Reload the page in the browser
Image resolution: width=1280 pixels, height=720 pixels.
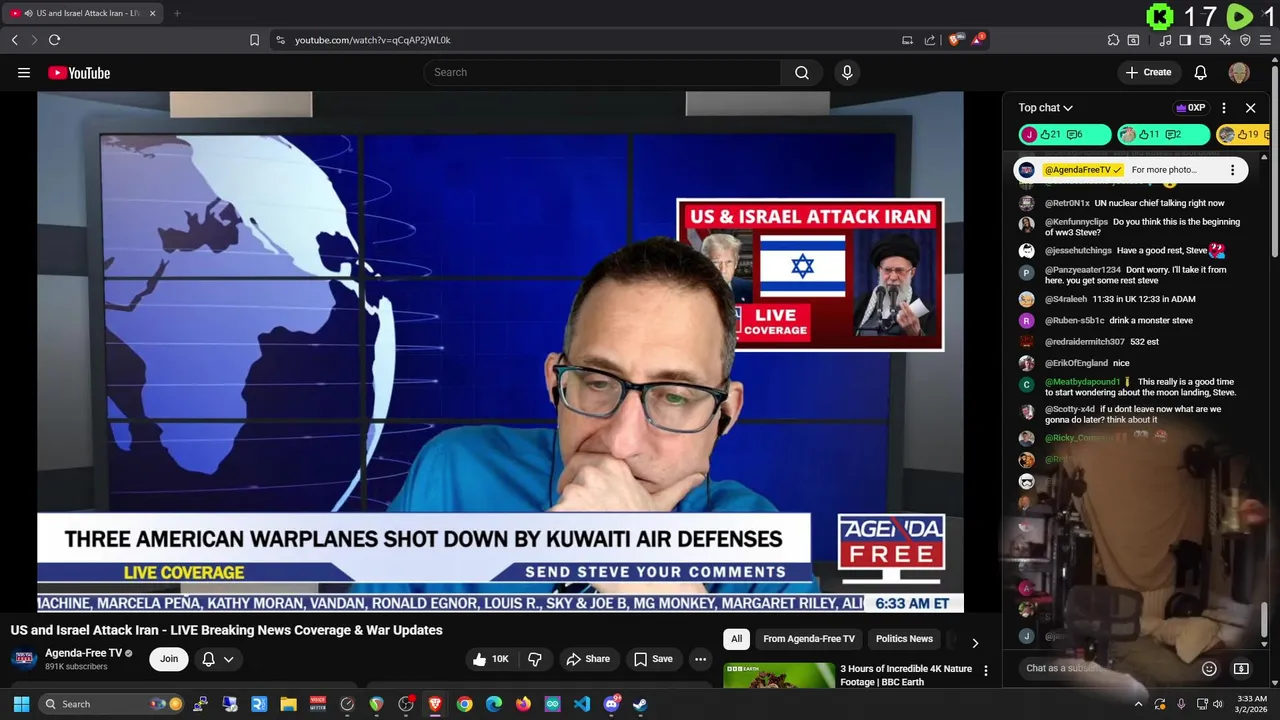[54, 40]
